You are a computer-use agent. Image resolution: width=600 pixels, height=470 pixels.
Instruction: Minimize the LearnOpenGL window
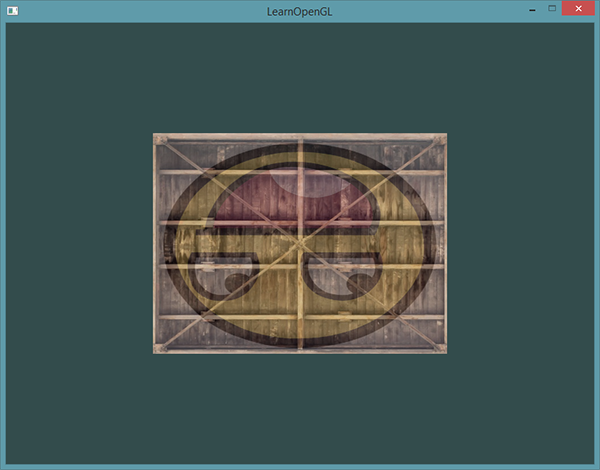click(x=529, y=9)
